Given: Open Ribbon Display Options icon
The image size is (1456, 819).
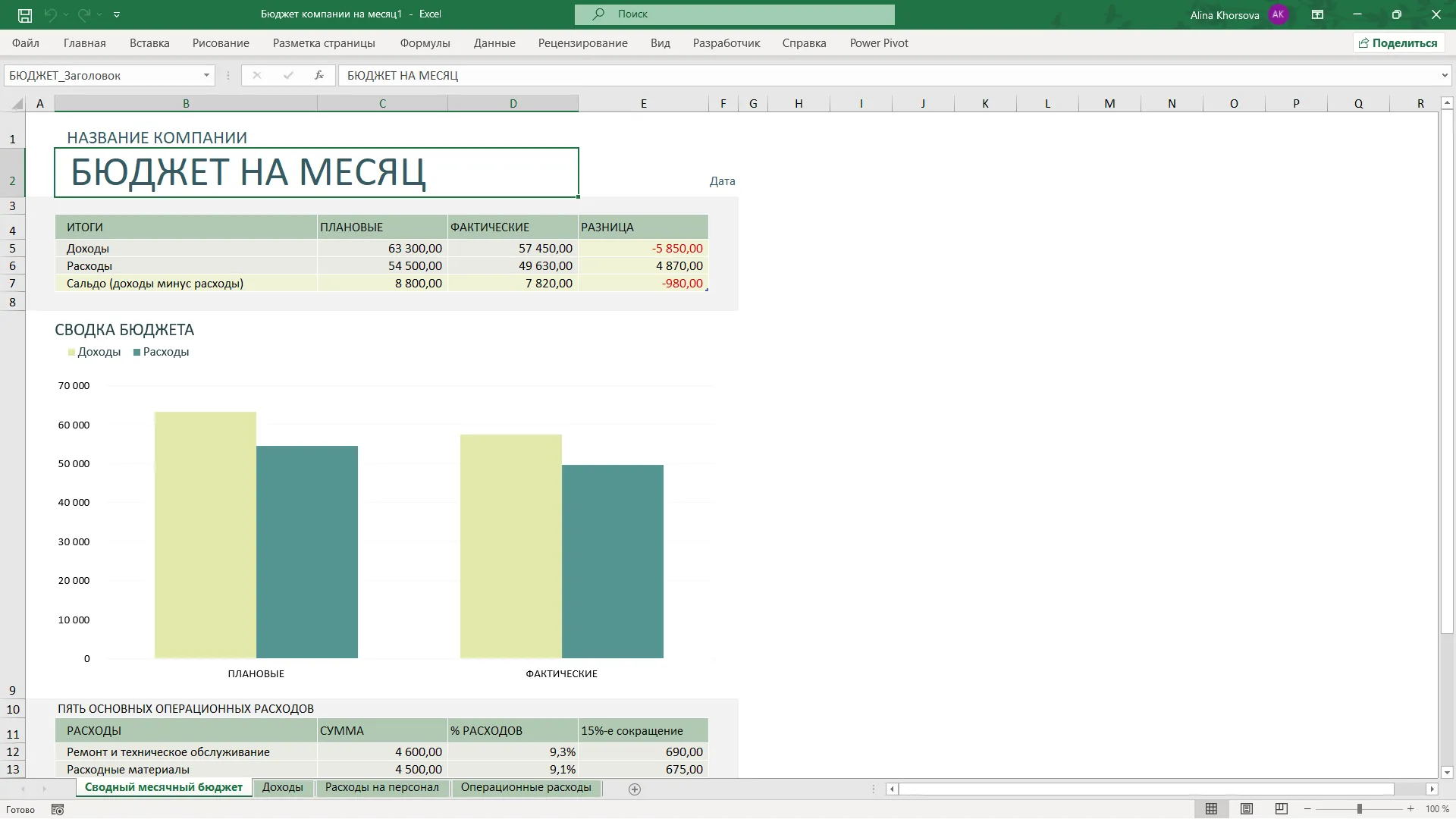Looking at the screenshot, I should (x=1318, y=14).
